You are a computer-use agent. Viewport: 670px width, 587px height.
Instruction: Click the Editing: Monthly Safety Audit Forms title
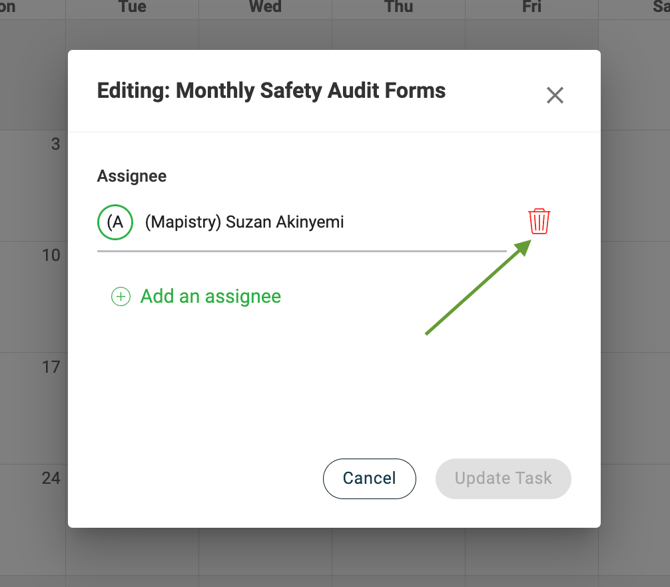pyautogui.click(x=271, y=91)
